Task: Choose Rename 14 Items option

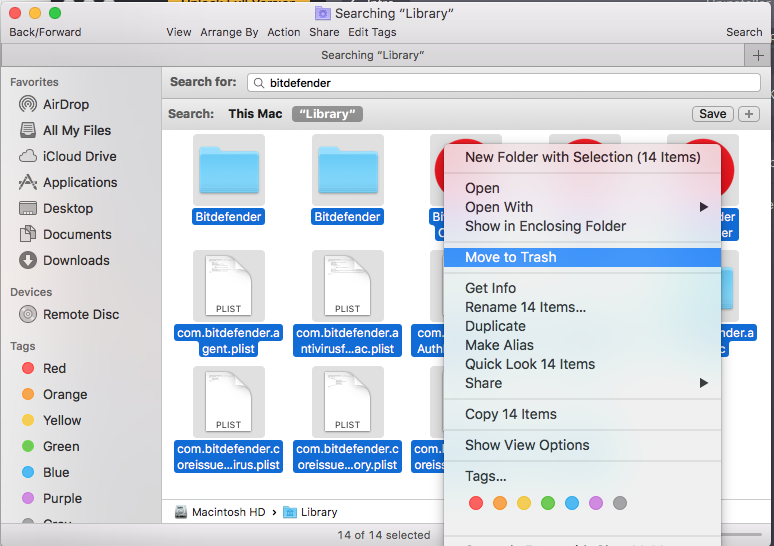Action: [x=525, y=307]
